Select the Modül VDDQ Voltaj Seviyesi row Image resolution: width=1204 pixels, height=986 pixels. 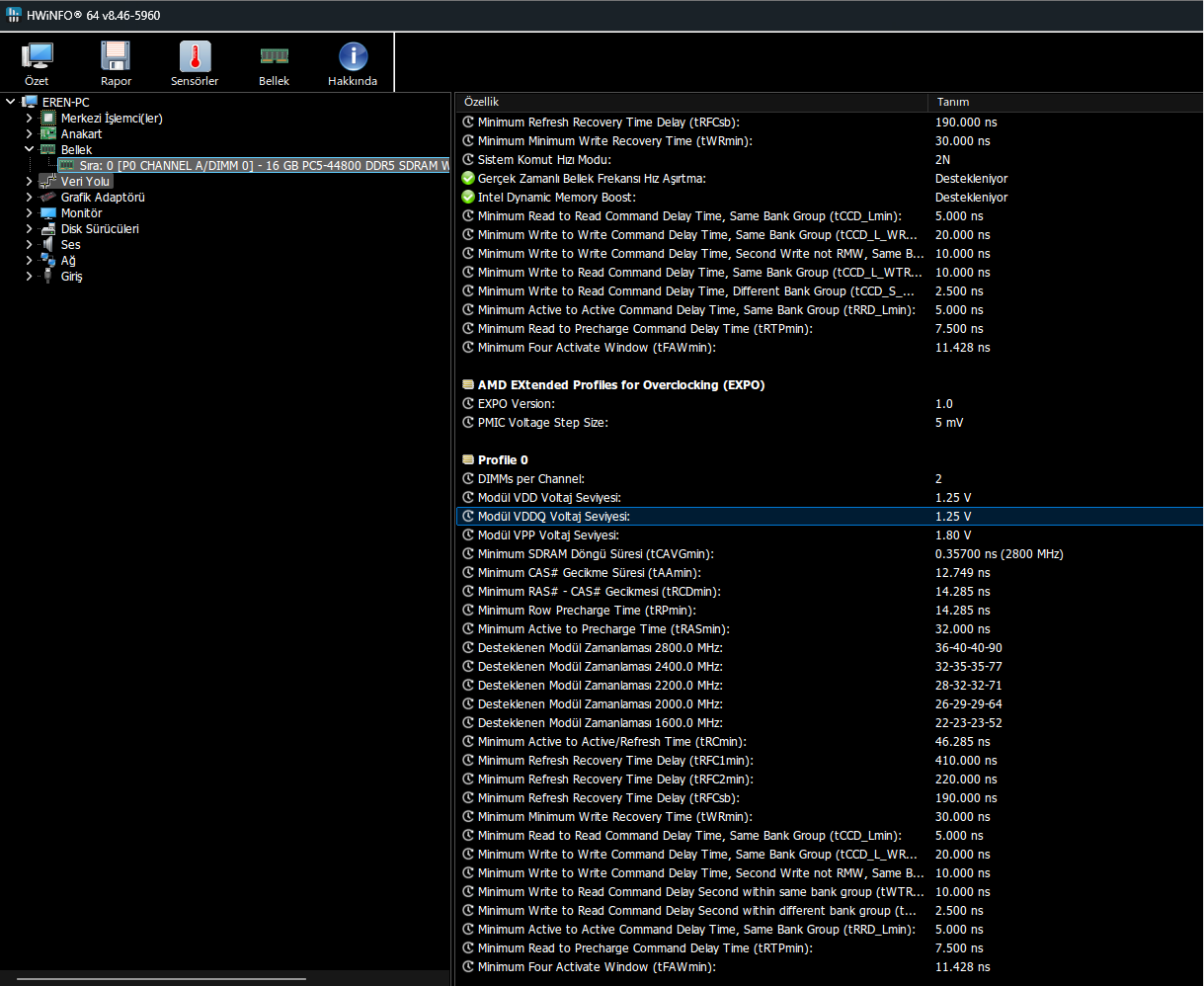[829, 516]
